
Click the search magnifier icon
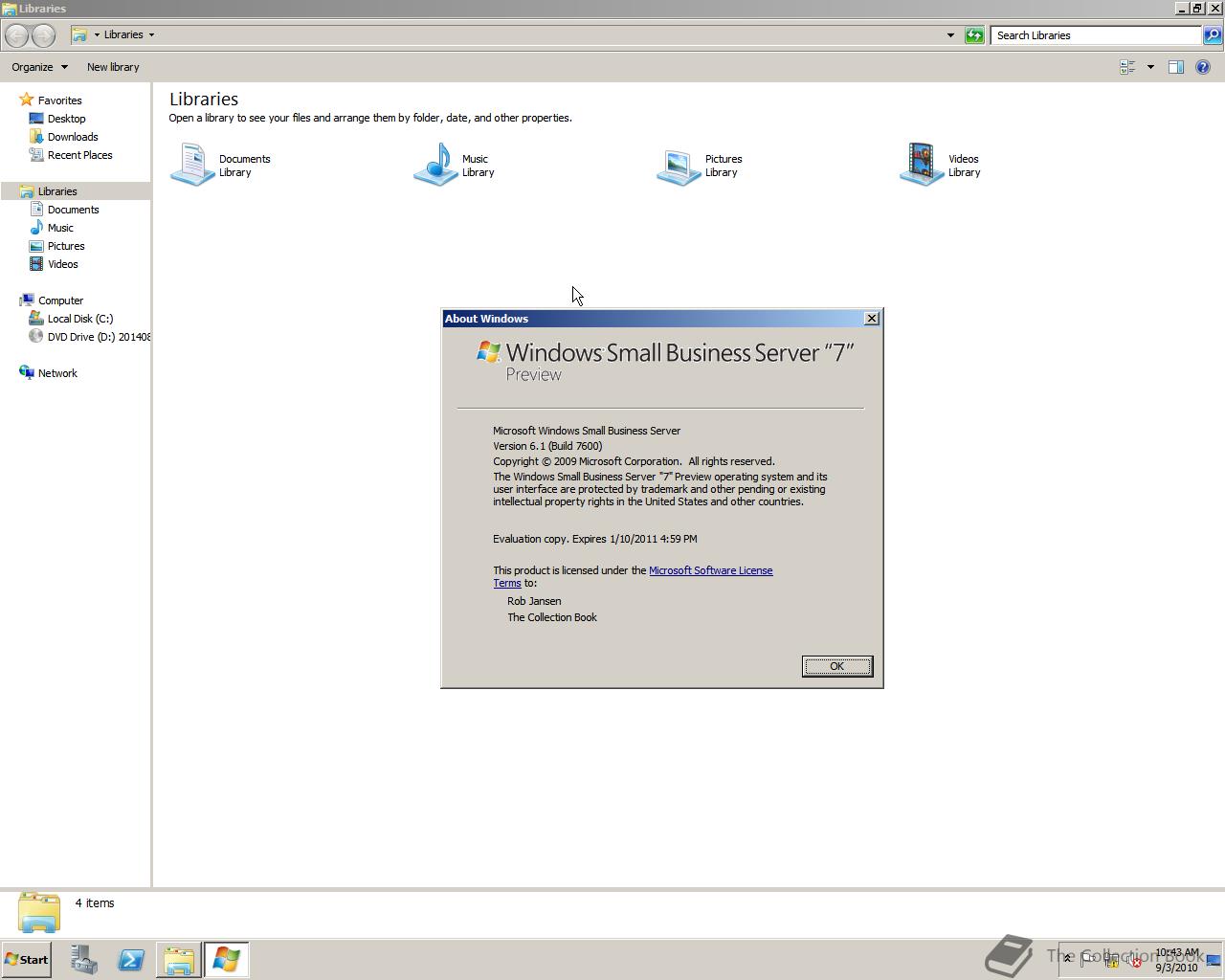tap(1212, 35)
